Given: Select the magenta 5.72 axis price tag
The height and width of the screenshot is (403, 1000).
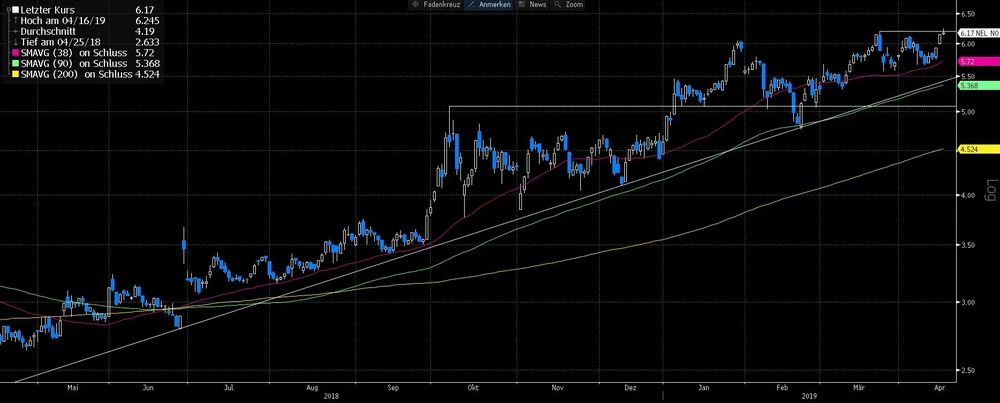Looking at the screenshot, I should (968, 62).
